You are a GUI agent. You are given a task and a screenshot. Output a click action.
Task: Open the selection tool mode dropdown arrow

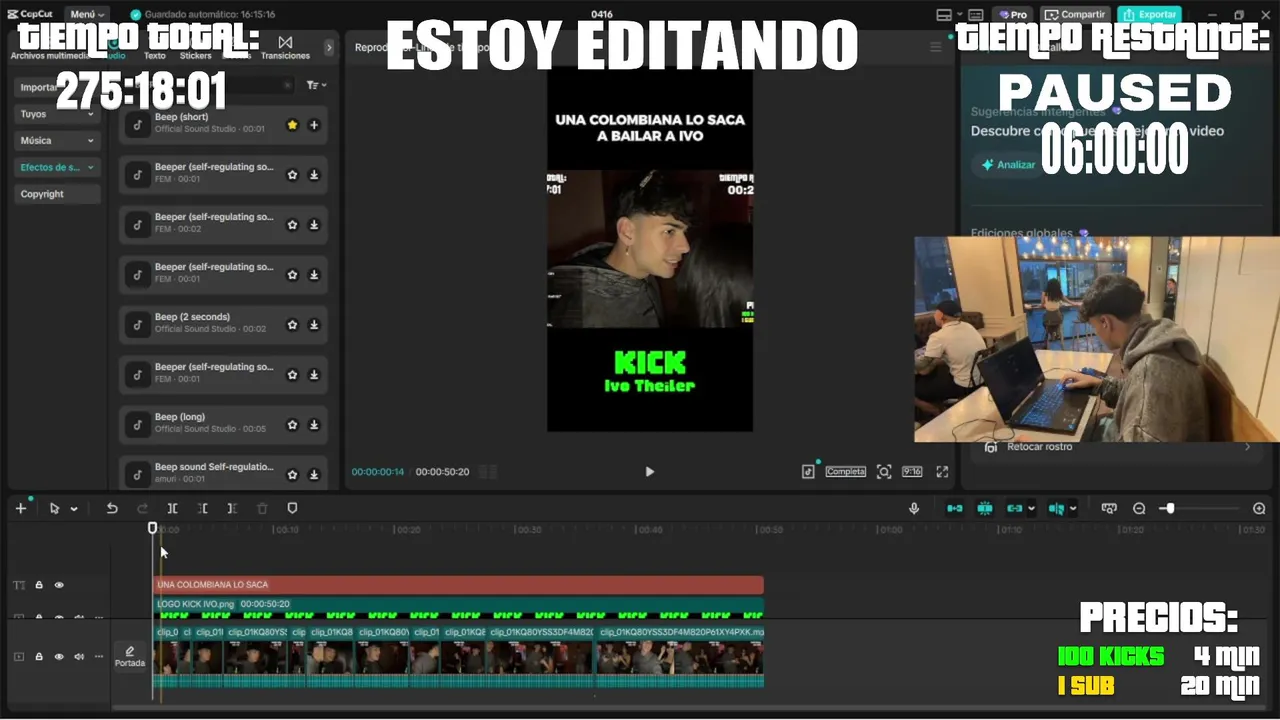74,509
